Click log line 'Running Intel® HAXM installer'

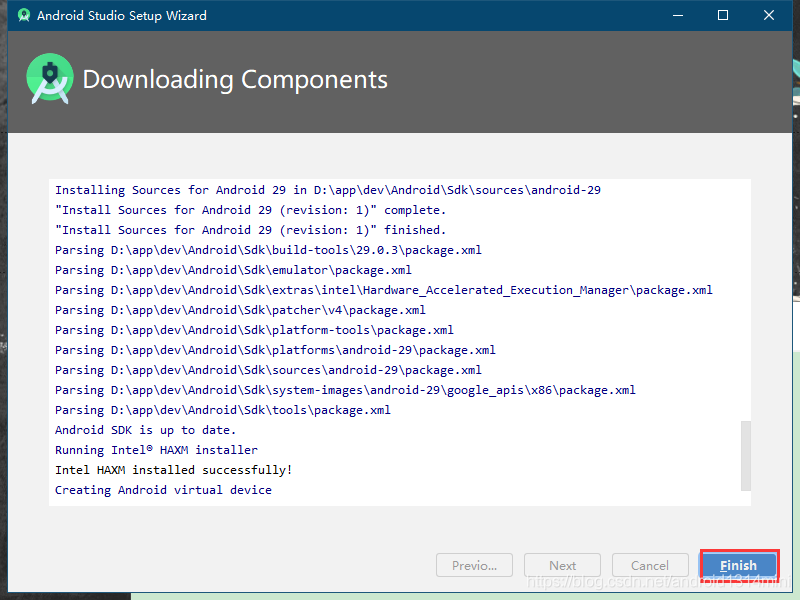coord(156,450)
